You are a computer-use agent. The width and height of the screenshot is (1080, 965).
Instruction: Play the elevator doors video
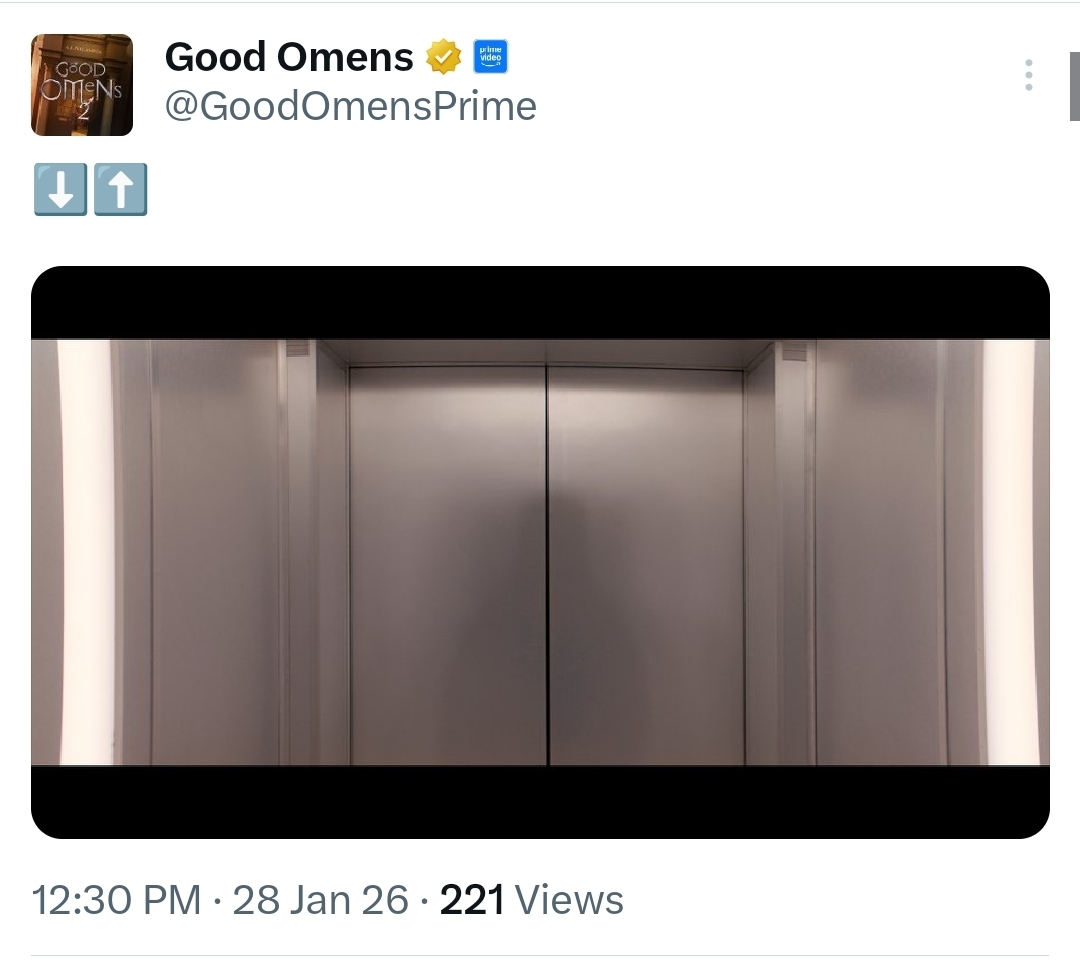click(540, 552)
